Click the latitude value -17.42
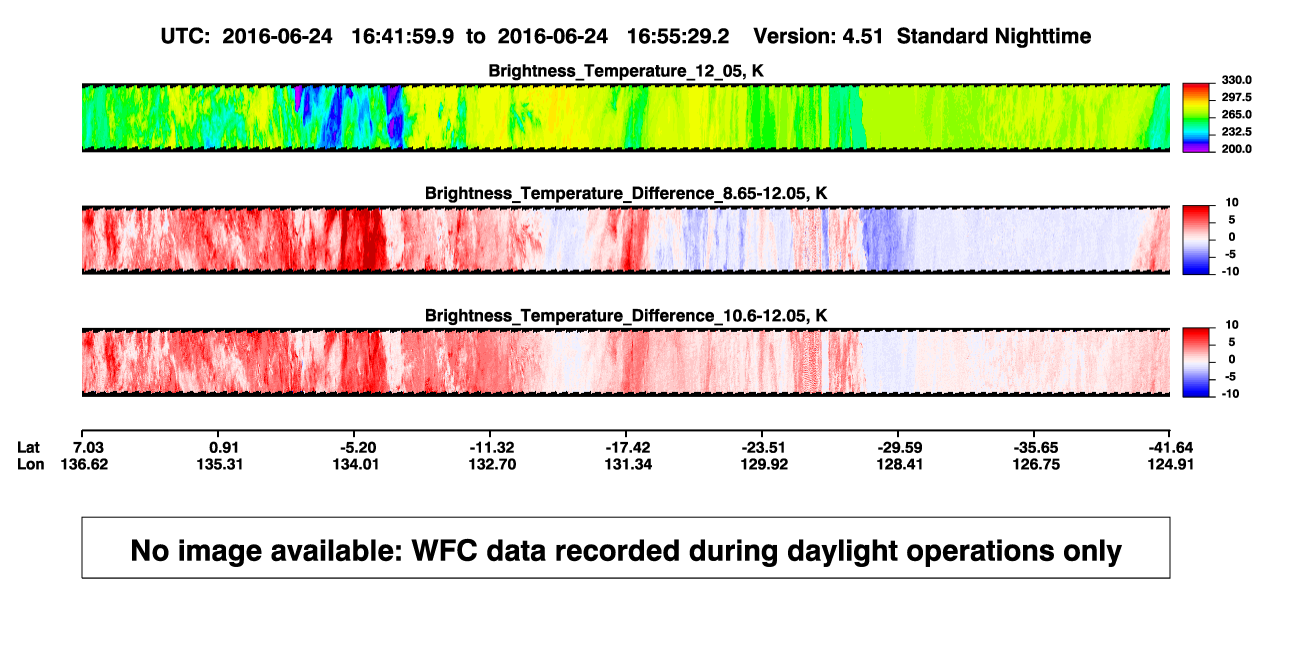This screenshot has width=1300, height=667. 626,447
